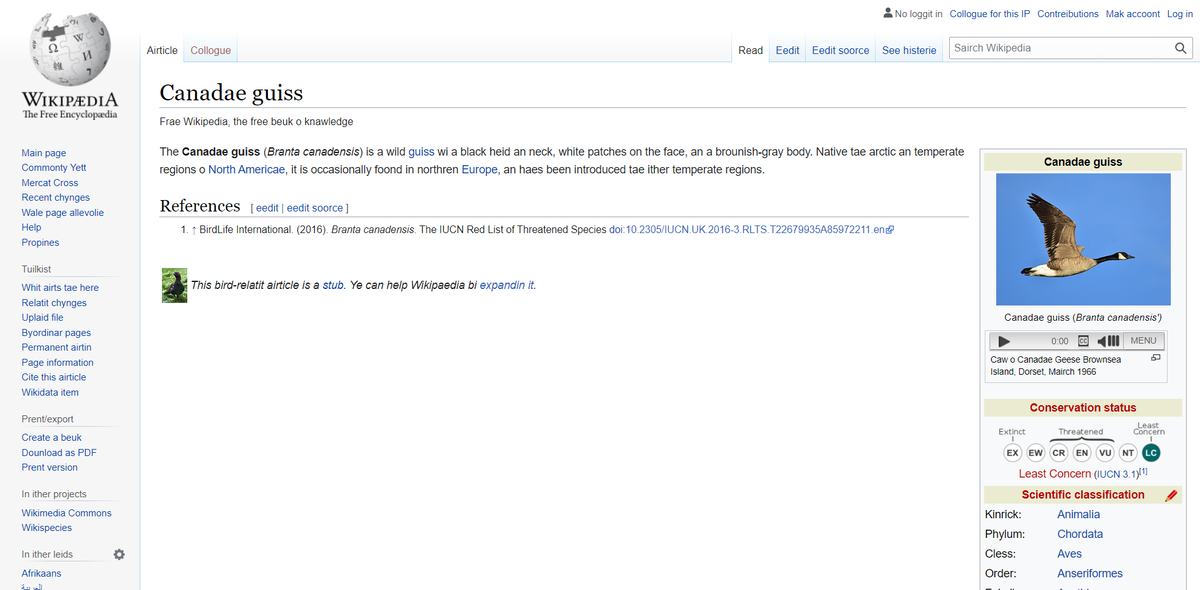Click Create a beuk link
The width and height of the screenshot is (1200, 590).
52,438
